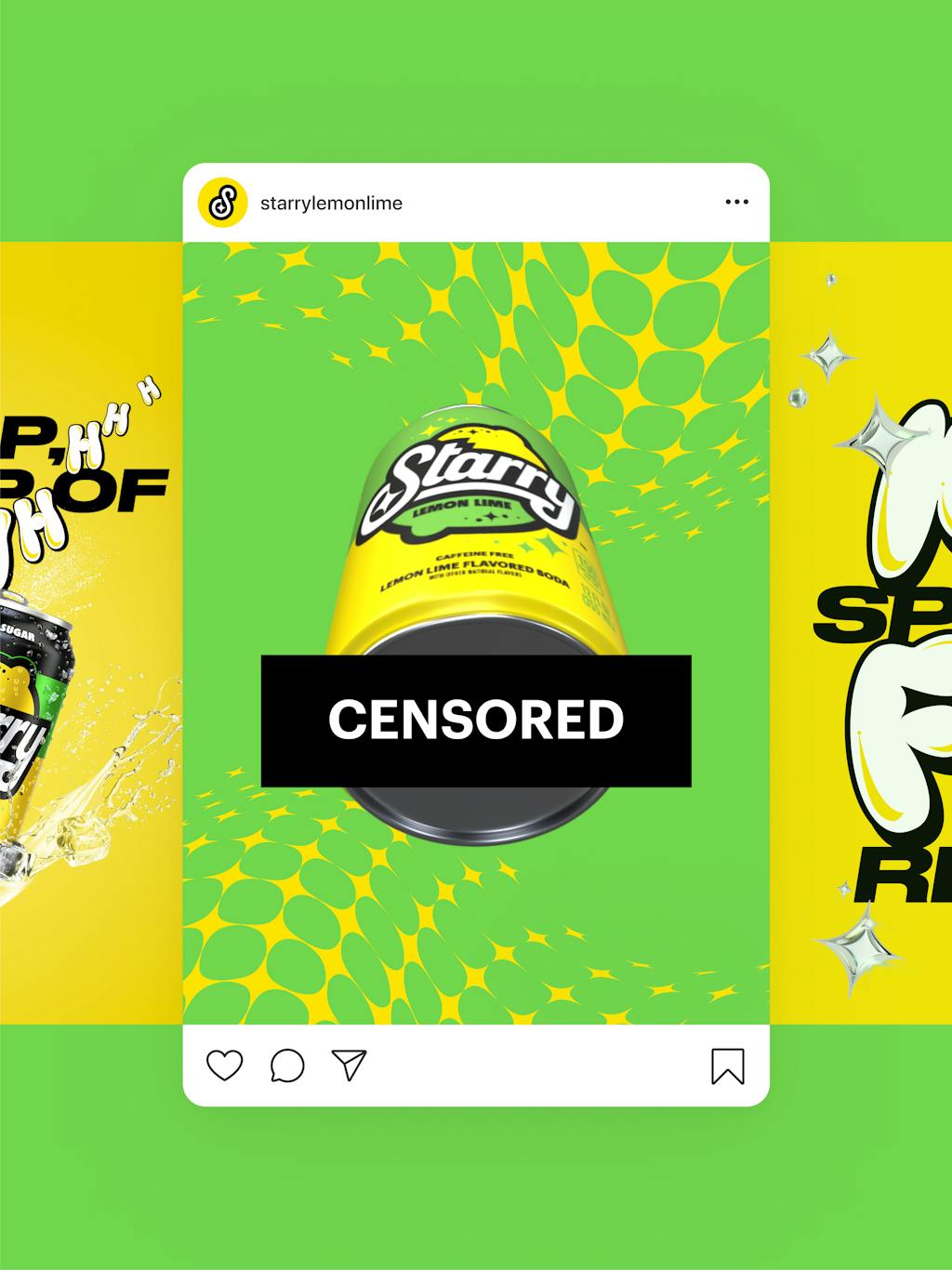
Task: Click the Lemon Lime Flavored Soda text
Action: coord(474,575)
